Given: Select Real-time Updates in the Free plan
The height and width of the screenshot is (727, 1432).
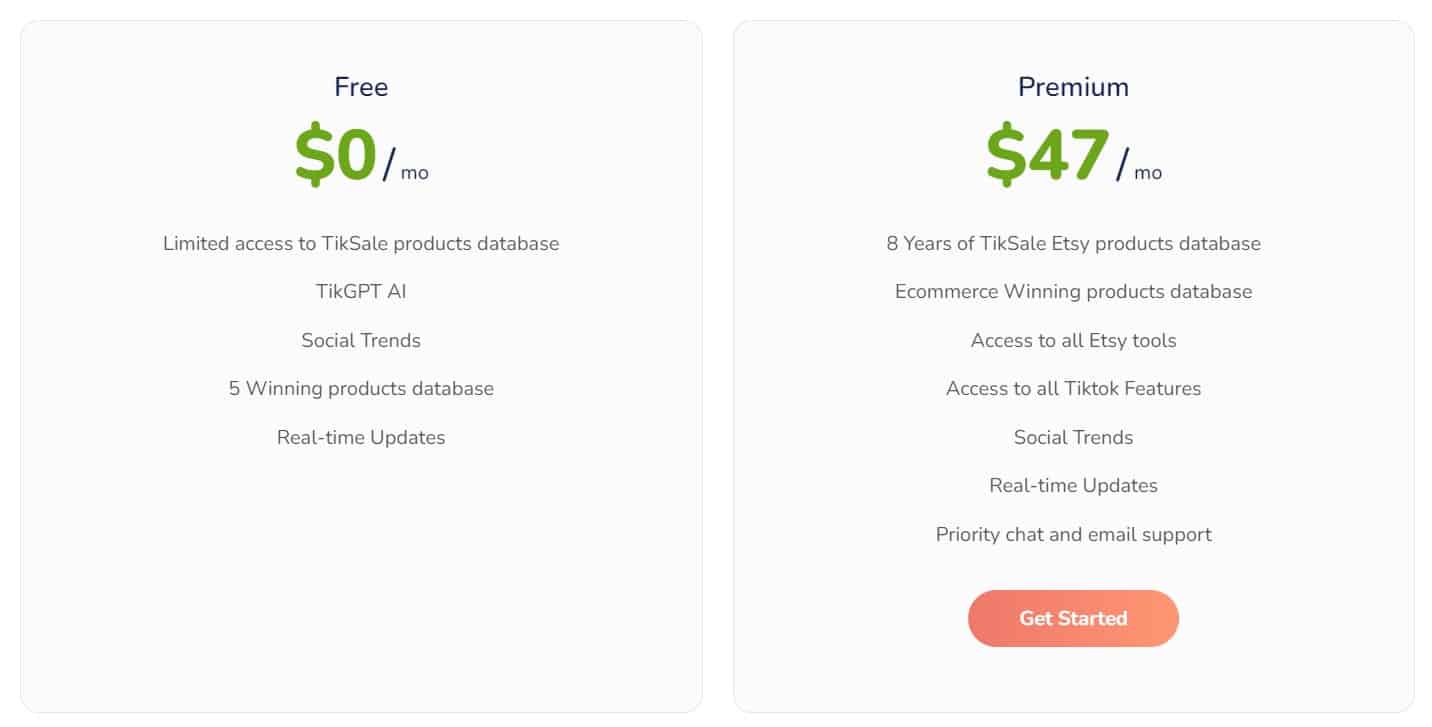Looking at the screenshot, I should coord(361,437).
